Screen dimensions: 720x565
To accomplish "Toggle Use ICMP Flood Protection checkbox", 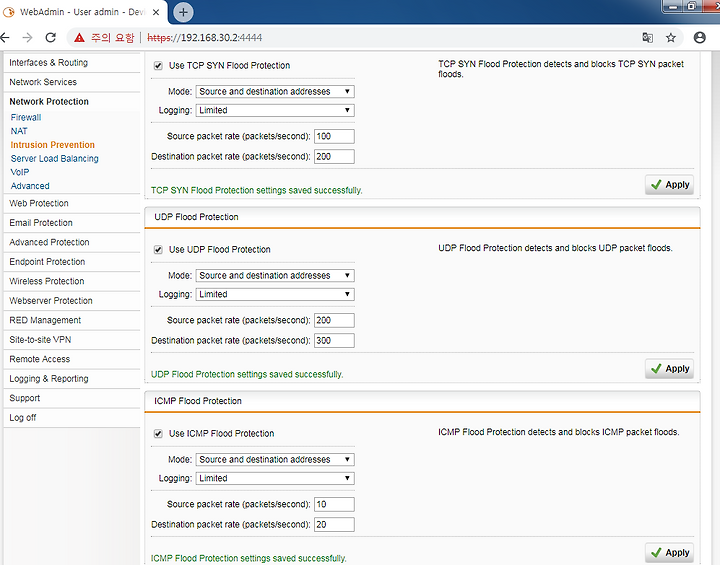I will click(158, 434).
